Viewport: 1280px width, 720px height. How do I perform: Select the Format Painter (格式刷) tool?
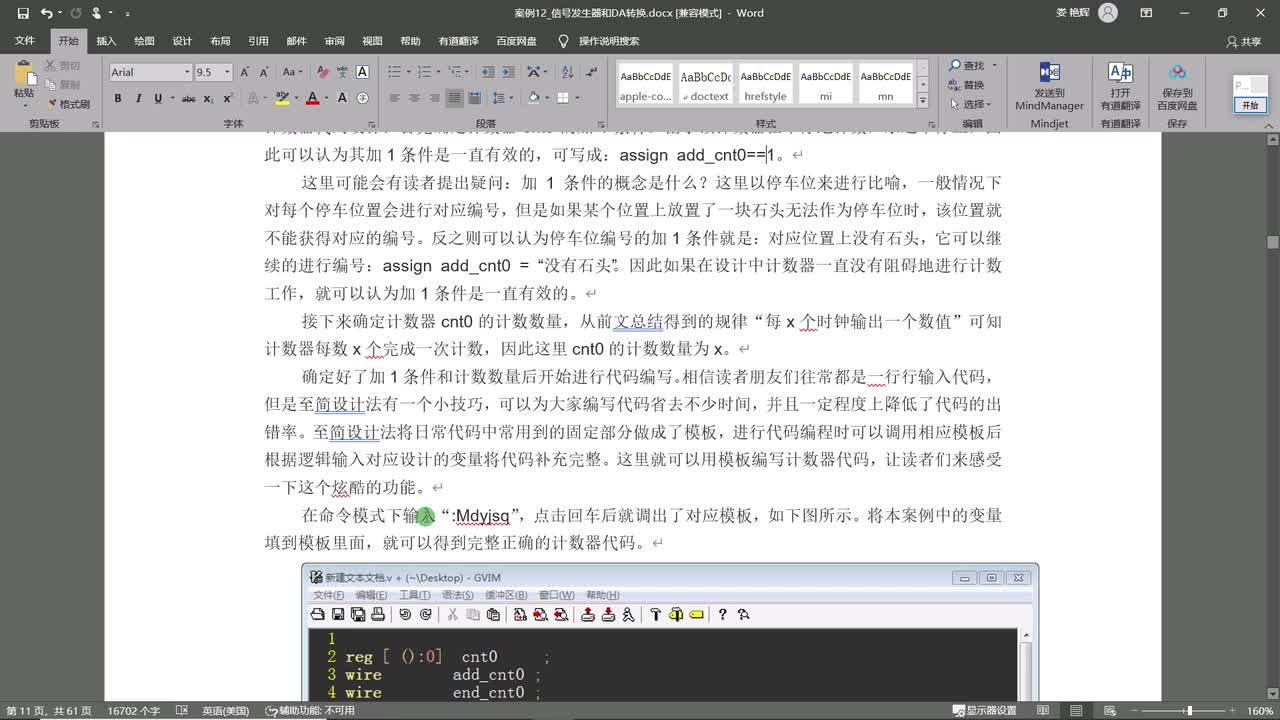68,104
